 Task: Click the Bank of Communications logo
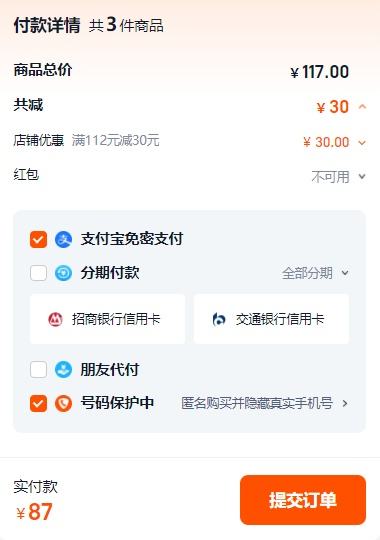[219, 319]
